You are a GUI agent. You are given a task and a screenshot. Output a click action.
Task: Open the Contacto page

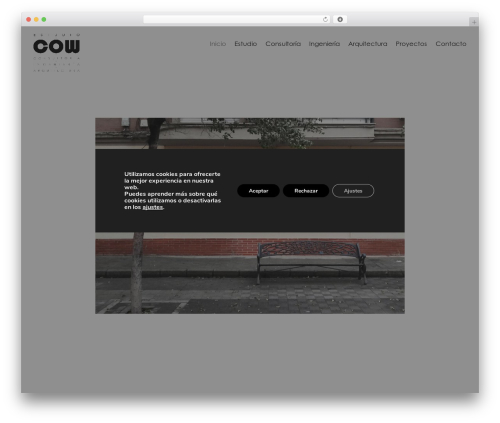coord(451,44)
